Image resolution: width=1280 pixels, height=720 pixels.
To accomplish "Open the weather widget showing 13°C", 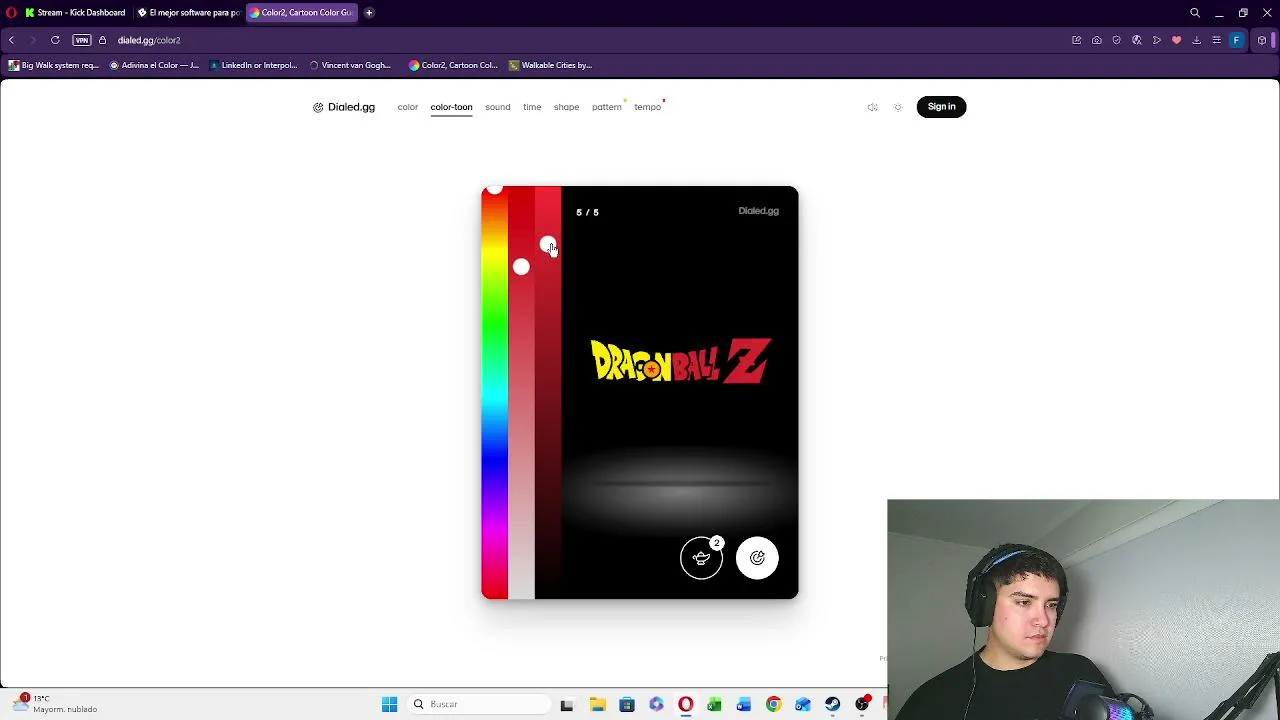I will (x=56, y=704).
